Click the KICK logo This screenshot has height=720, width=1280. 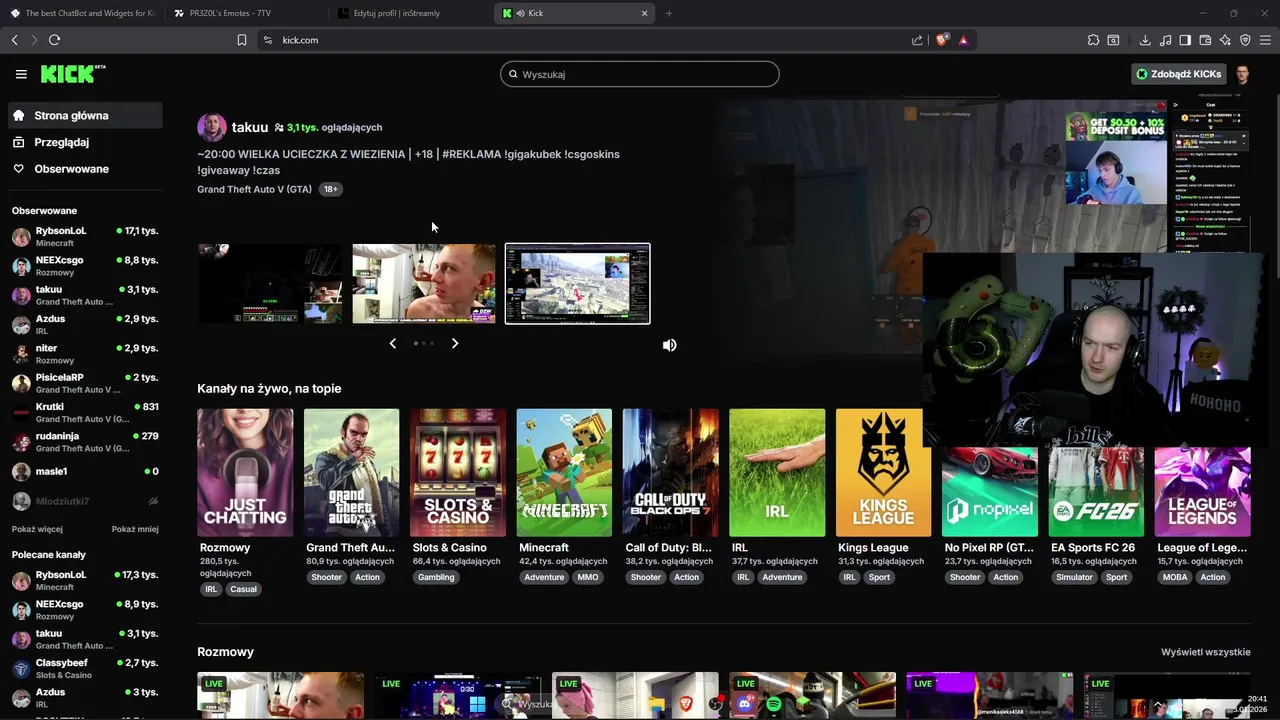72,74
